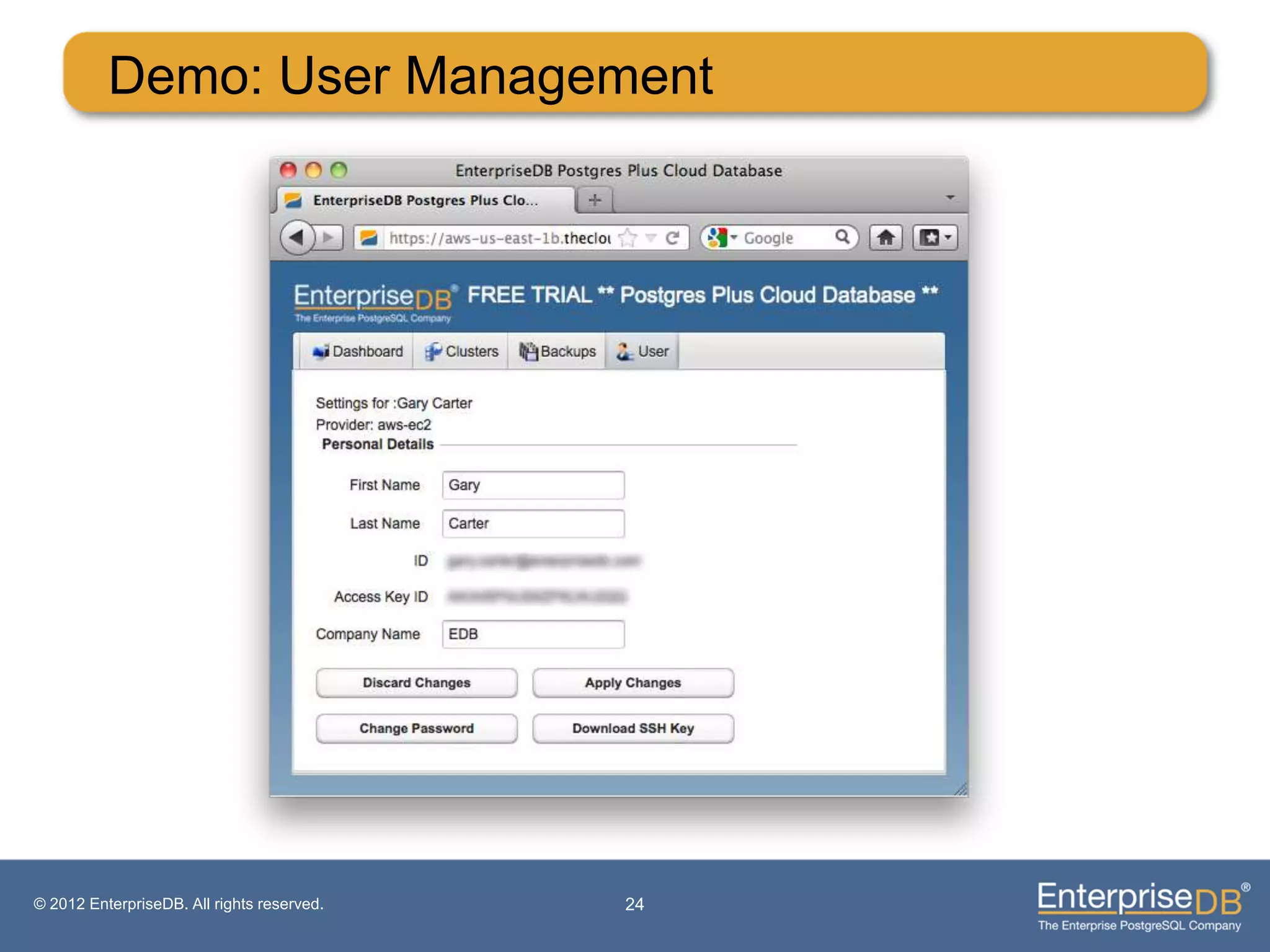Click the blurred Access Key ID value
Screen dimensions: 1270x952
(x=537, y=596)
